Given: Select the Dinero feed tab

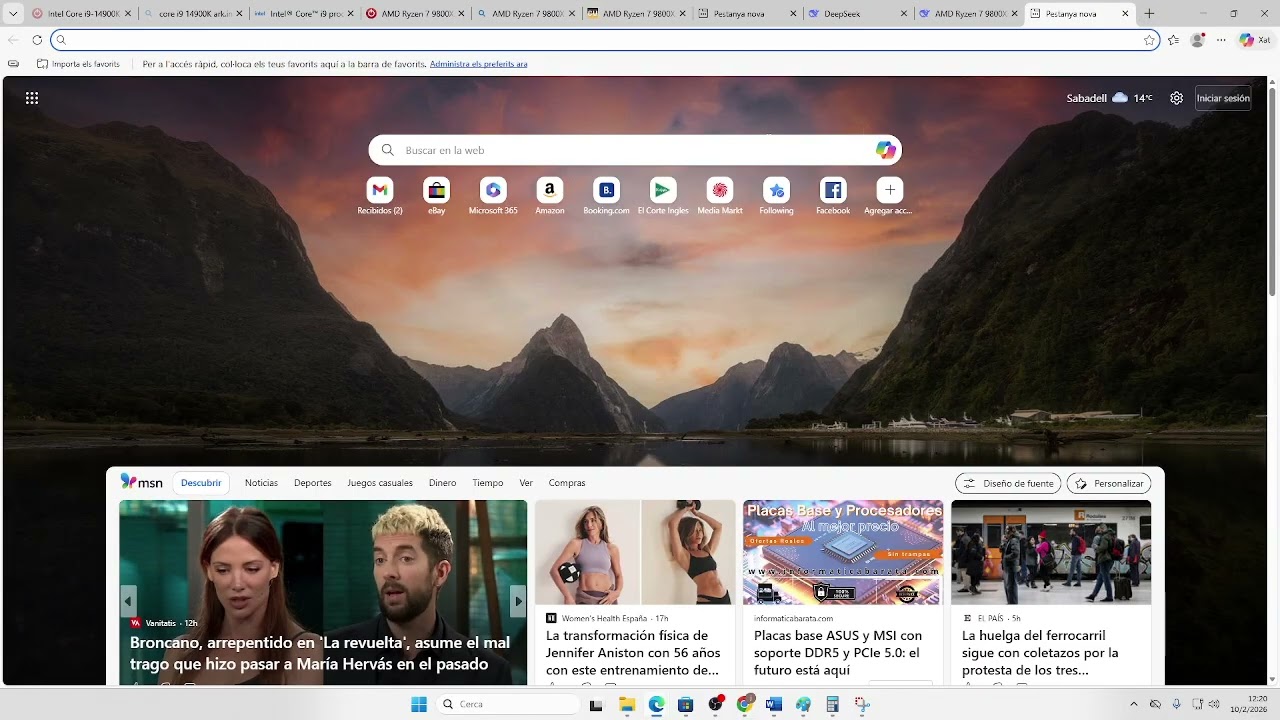Looking at the screenshot, I should coord(442,483).
